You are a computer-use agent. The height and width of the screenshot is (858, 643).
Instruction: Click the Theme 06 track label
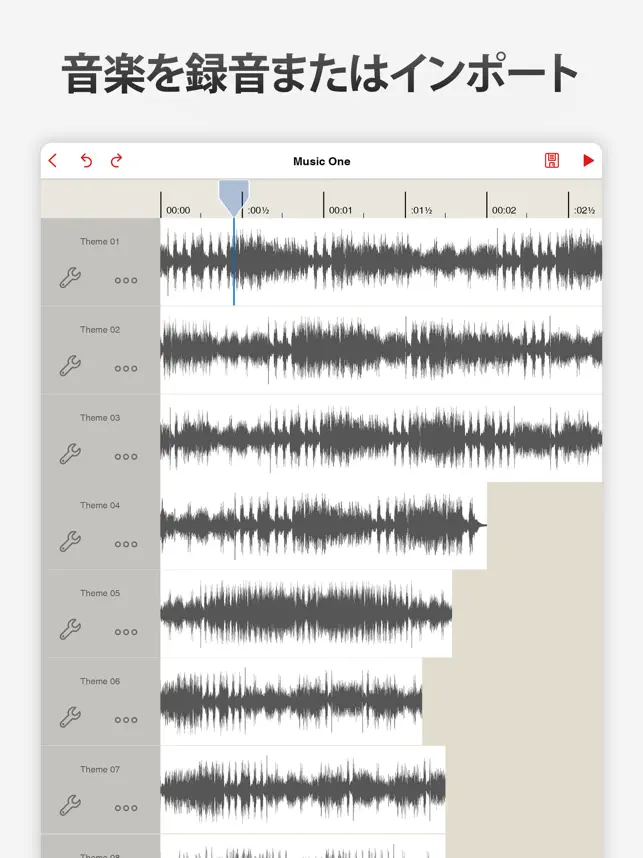[100, 681]
